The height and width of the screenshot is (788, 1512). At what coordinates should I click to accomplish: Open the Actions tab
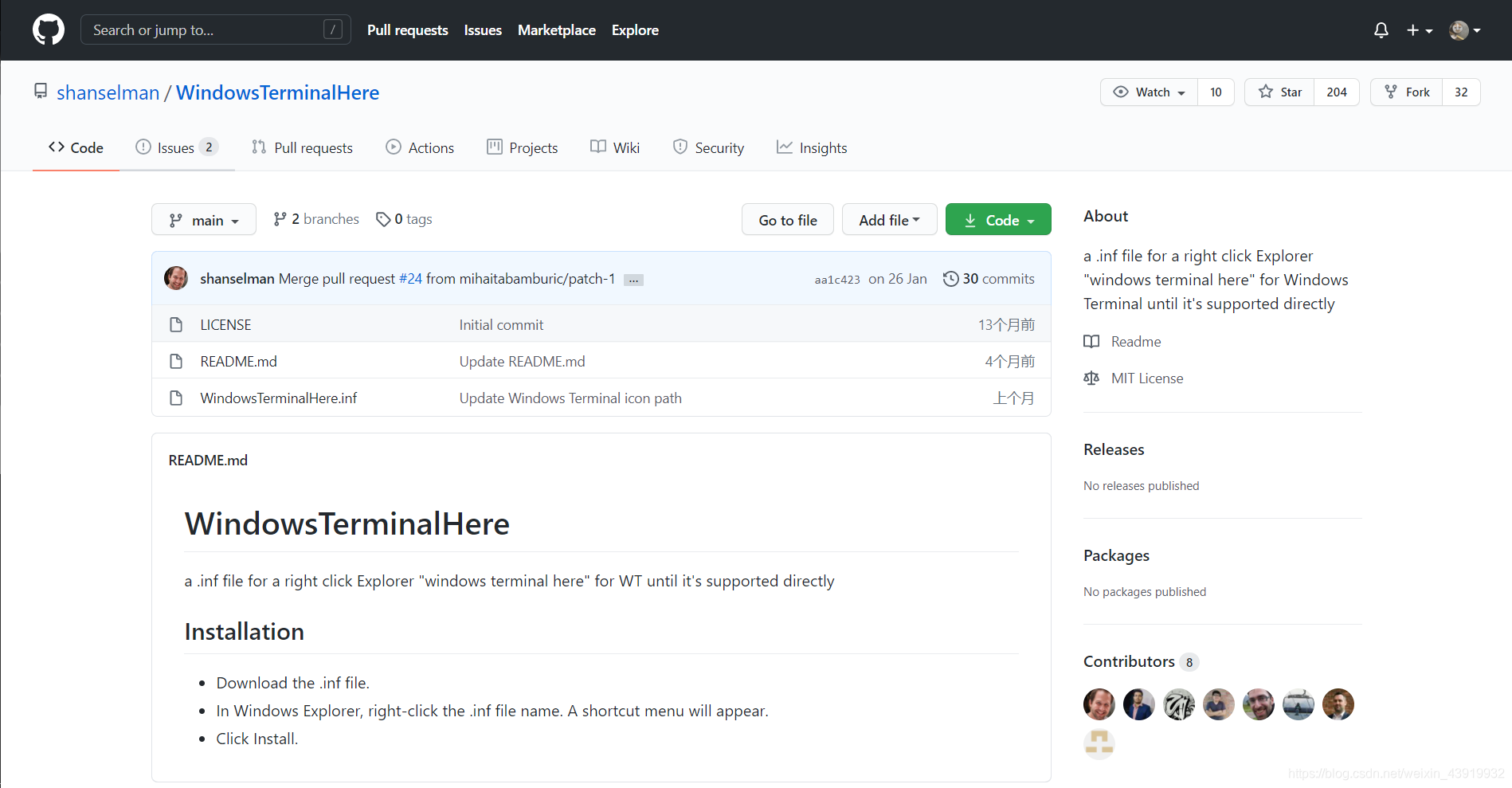click(420, 147)
